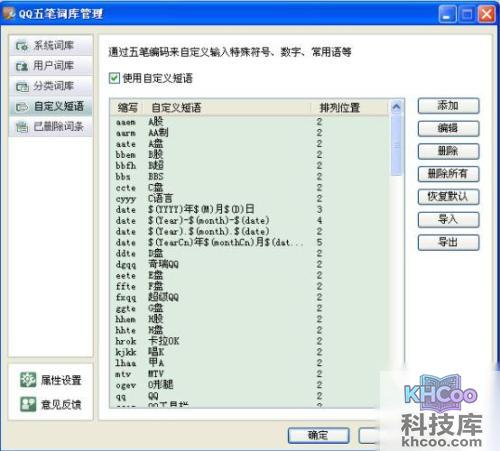
Task: Select the row bbs BBS
Action: coord(250,177)
